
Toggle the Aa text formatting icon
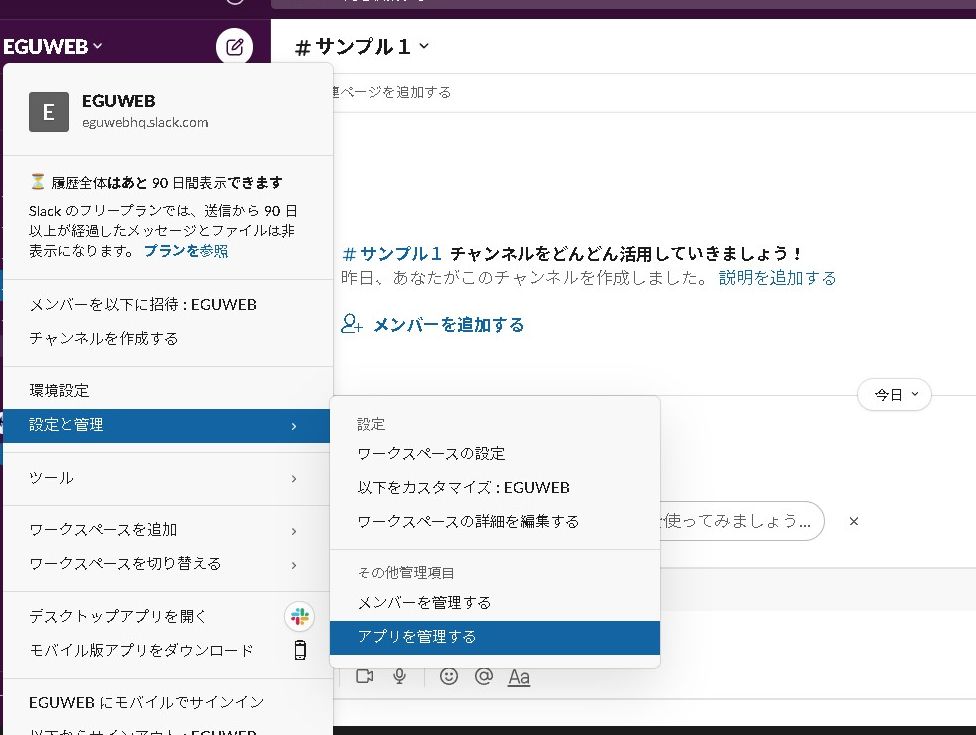pyautogui.click(x=519, y=676)
